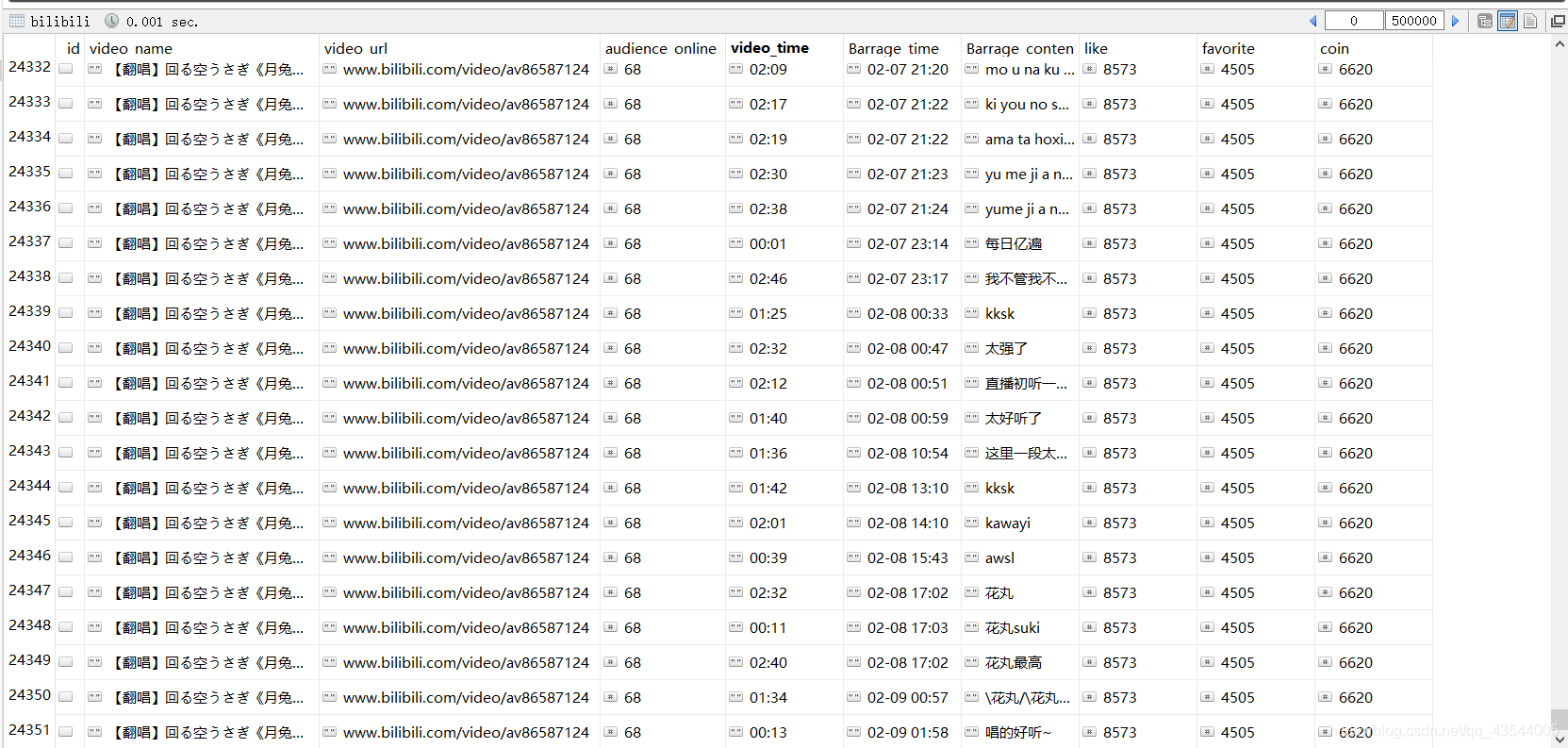Select video_time cell 01:34
Screen dimensions: 1568x748
pyautogui.click(x=768, y=698)
